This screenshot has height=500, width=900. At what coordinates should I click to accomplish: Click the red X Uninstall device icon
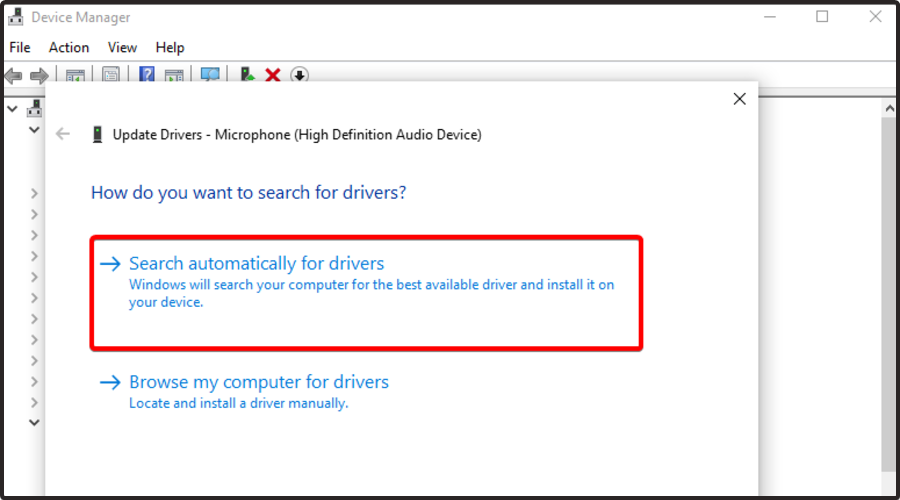pos(273,75)
